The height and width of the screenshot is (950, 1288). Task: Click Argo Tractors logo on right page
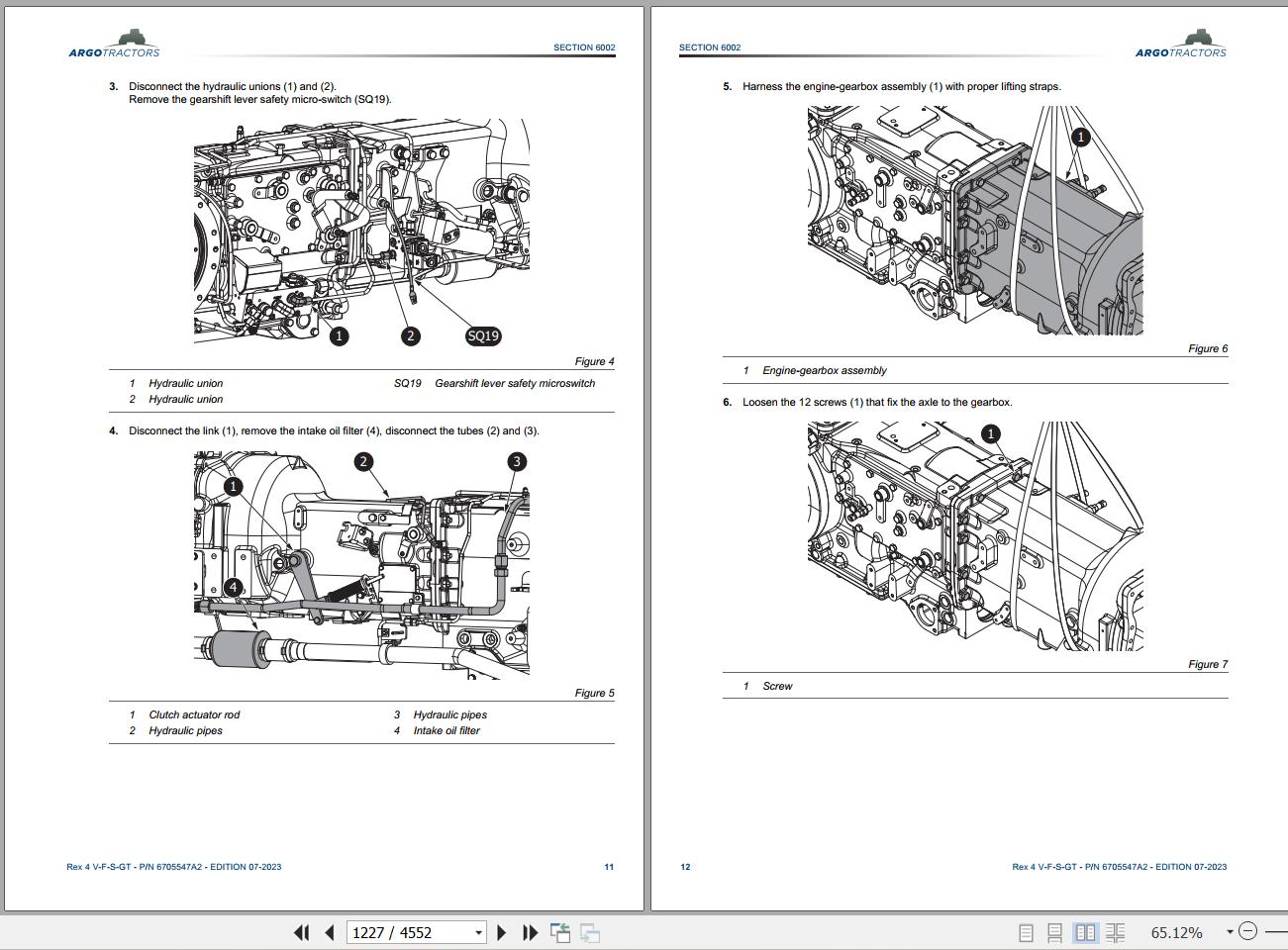coord(1180,45)
